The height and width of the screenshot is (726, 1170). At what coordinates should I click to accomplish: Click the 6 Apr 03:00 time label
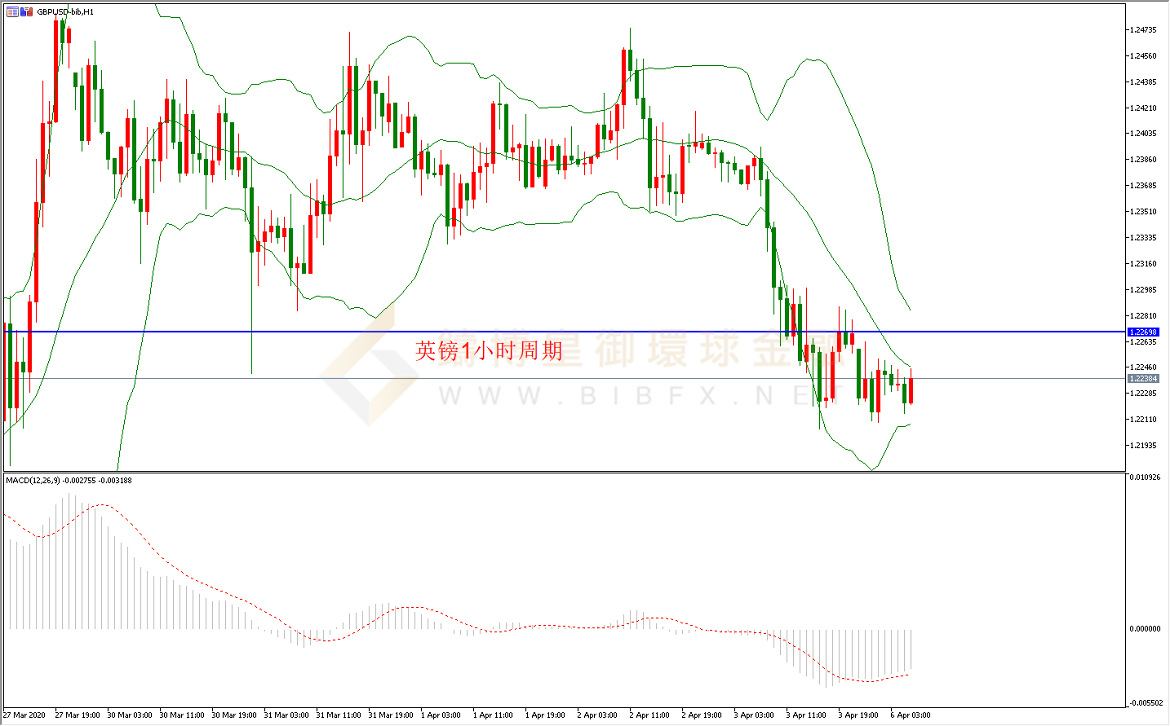(910, 715)
